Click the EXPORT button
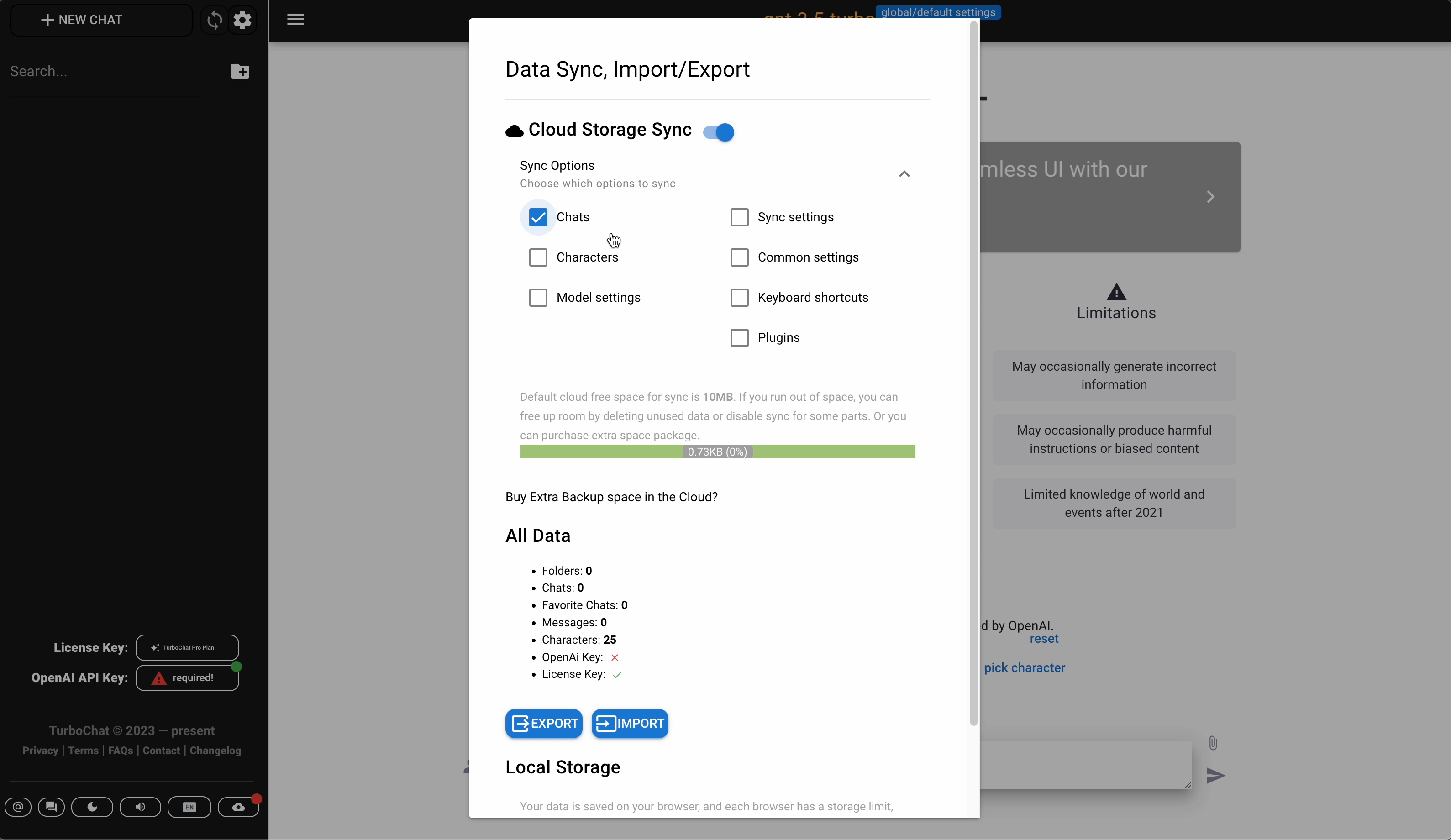Screen dimensions: 1451x840 click(543, 723)
